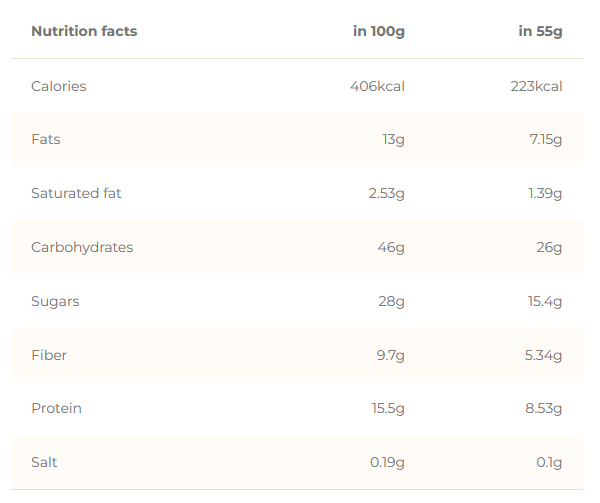Select the Fats row label

(46, 139)
